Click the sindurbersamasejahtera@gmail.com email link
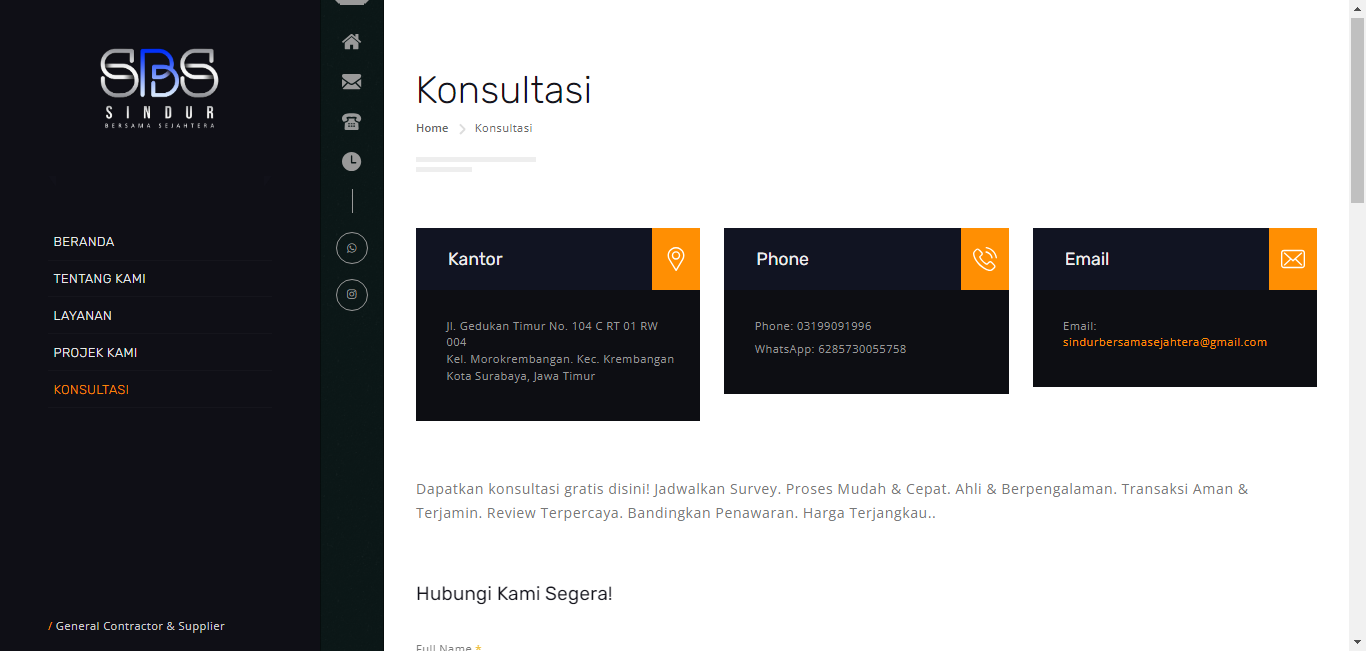 click(x=1165, y=342)
